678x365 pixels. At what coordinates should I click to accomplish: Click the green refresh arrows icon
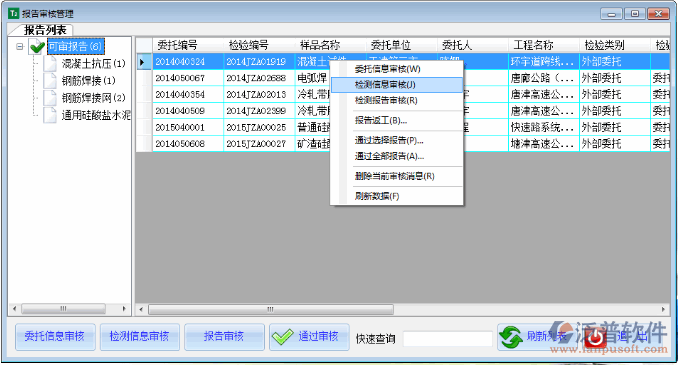click(x=511, y=337)
